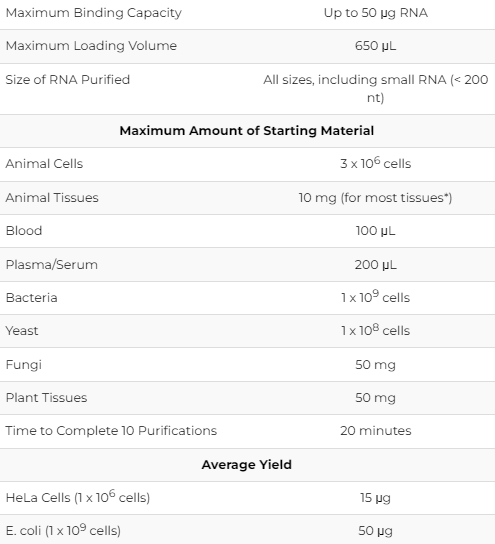Click the Maximum Binding Capacity label
Image resolution: width=495 pixels, height=544 pixels.
point(94,13)
